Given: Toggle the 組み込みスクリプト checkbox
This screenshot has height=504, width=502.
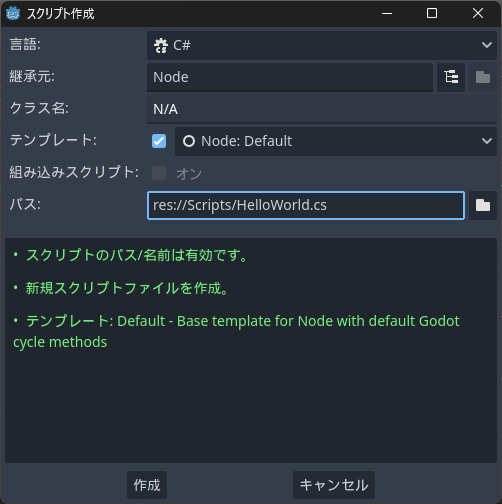Looking at the screenshot, I should coord(159,173).
